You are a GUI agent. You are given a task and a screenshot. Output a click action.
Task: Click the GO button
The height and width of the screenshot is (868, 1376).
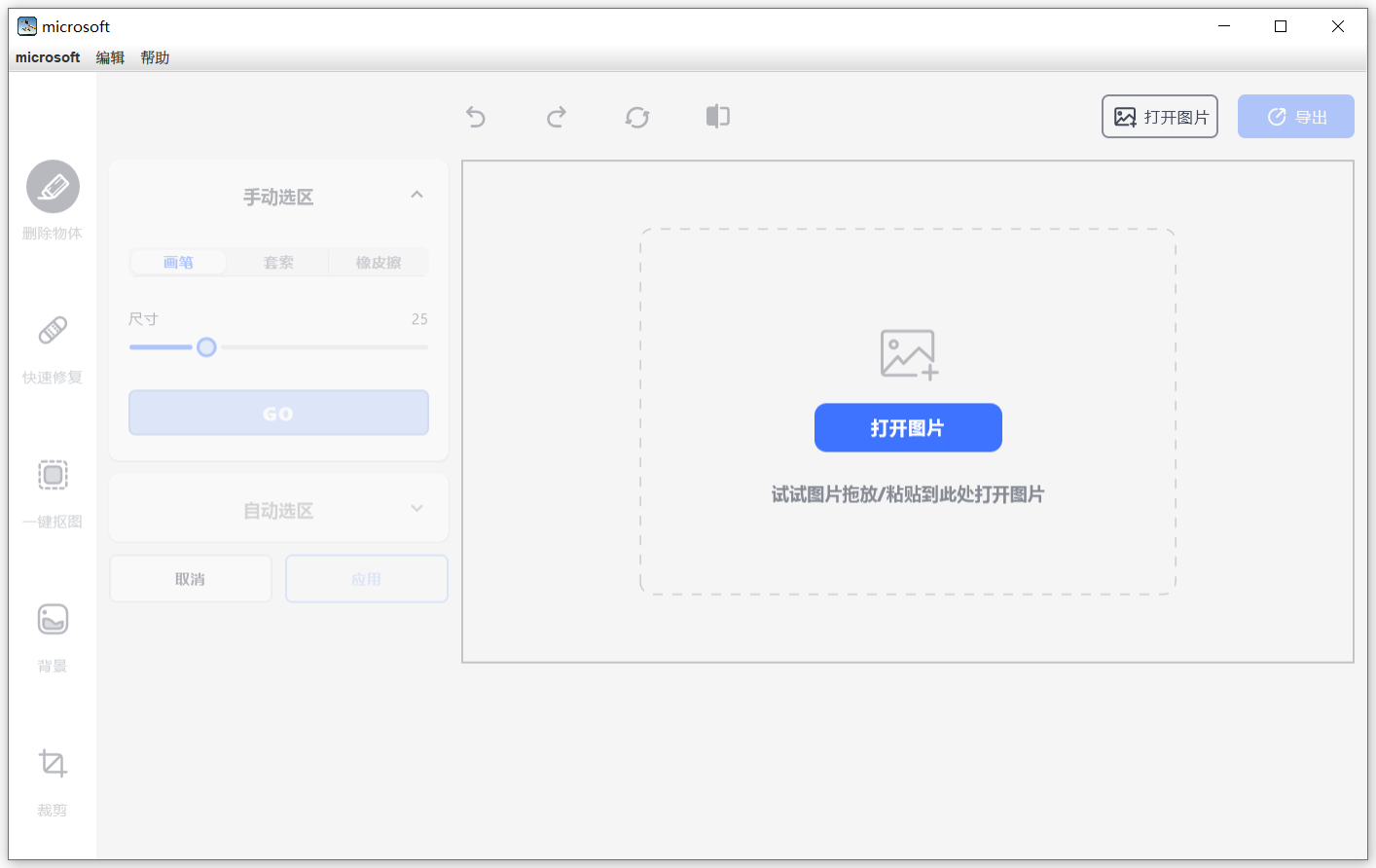pos(278,414)
